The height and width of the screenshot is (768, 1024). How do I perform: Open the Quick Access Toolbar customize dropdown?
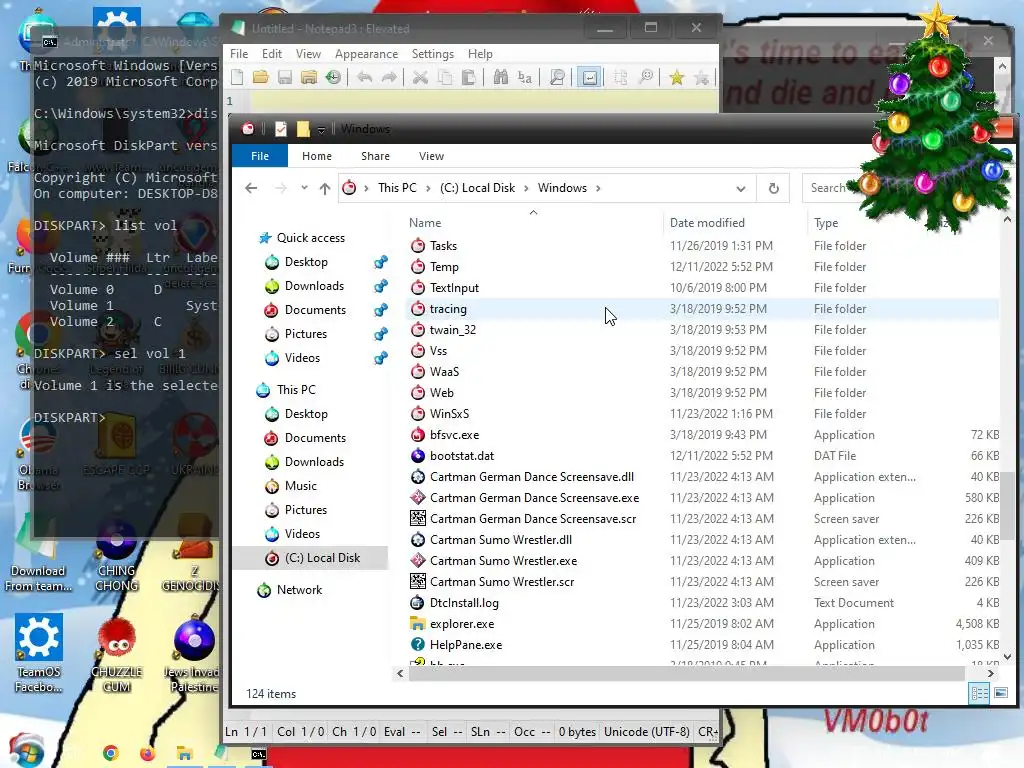pyautogui.click(x=321, y=129)
